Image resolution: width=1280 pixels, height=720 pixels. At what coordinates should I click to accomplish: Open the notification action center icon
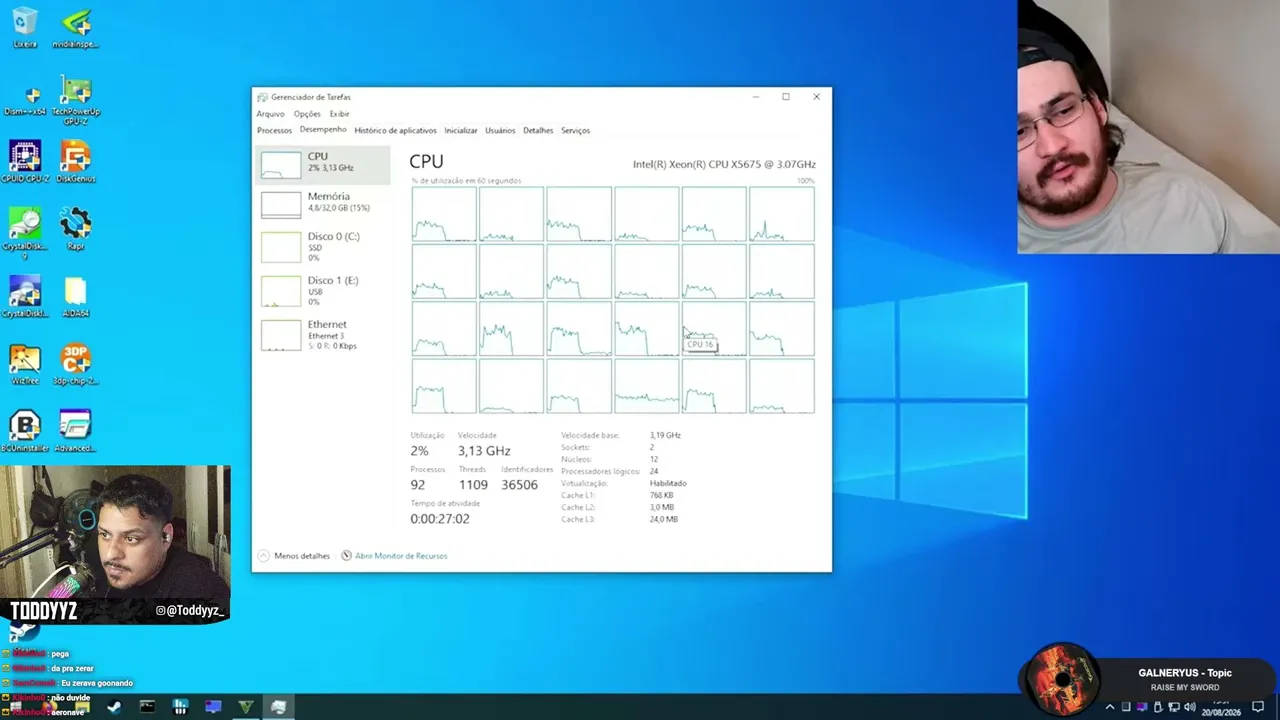1258,707
